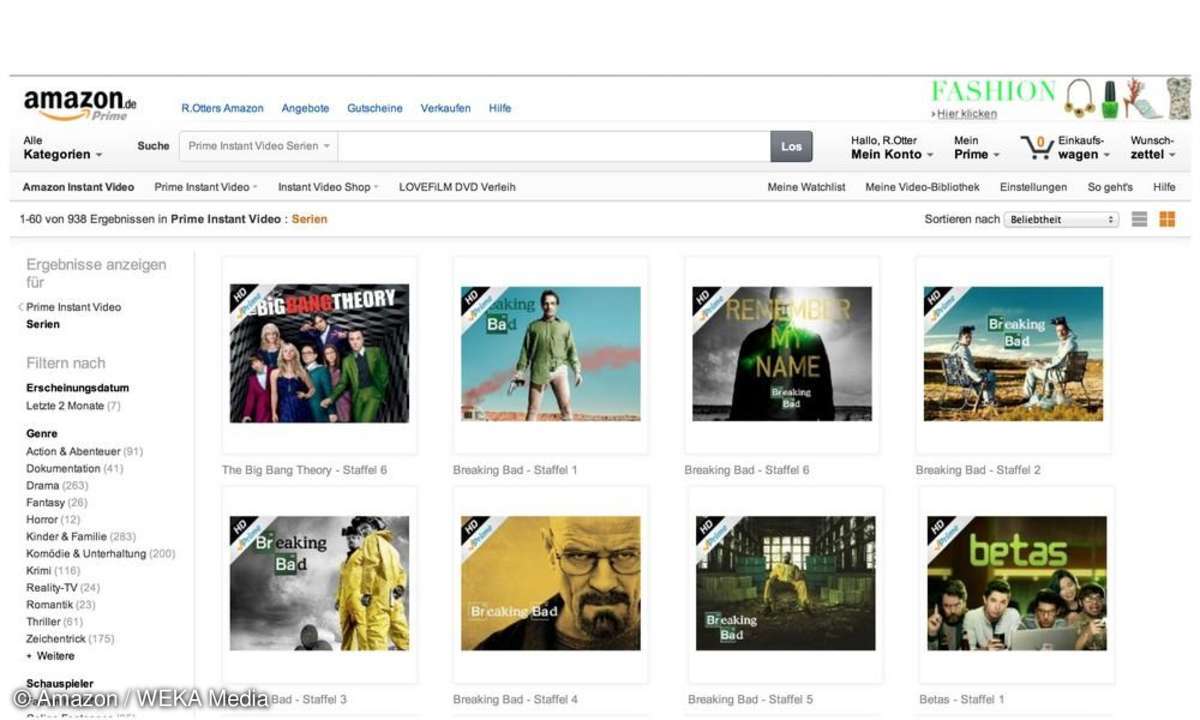Click Hilfe next to Verkaufen
This screenshot has width=1200, height=720.
500,108
